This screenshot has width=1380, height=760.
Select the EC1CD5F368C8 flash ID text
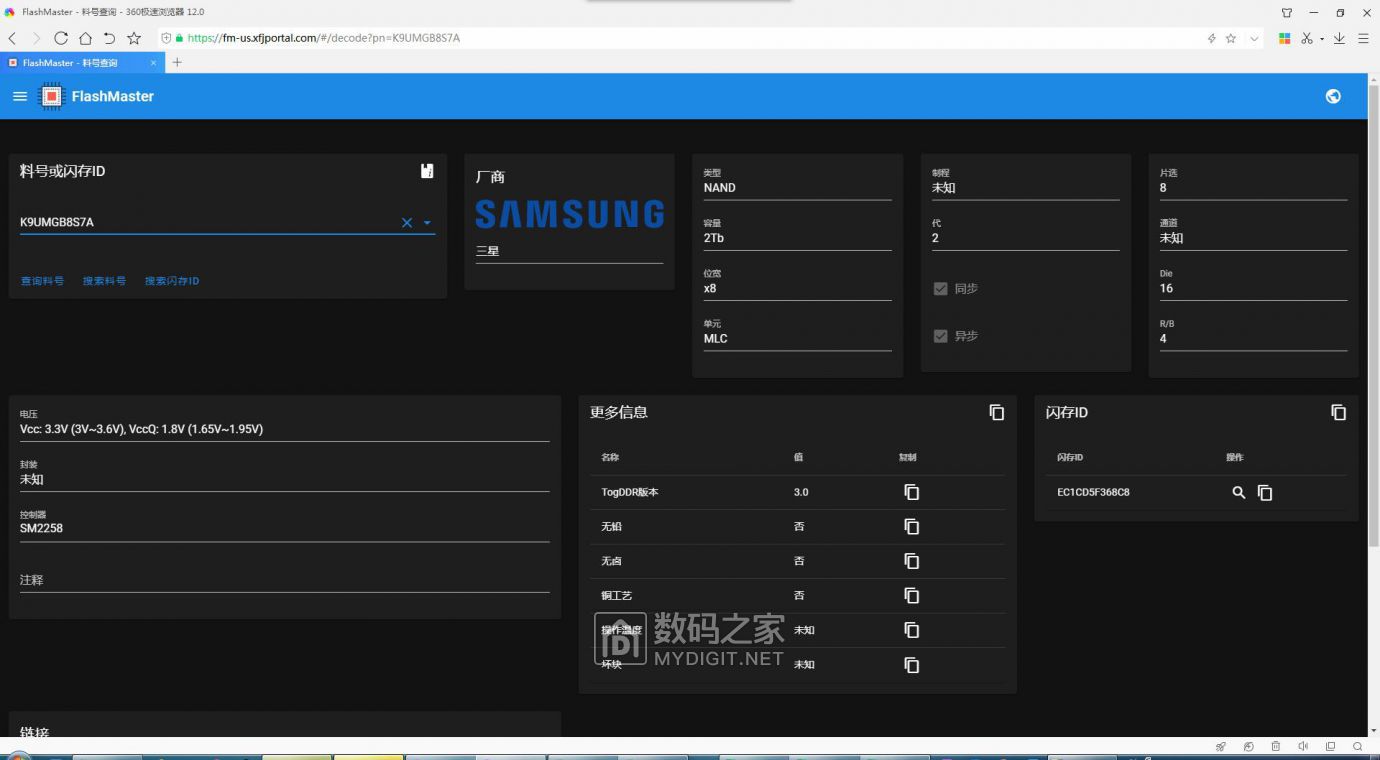pyautogui.click(x=1093, y=492)
